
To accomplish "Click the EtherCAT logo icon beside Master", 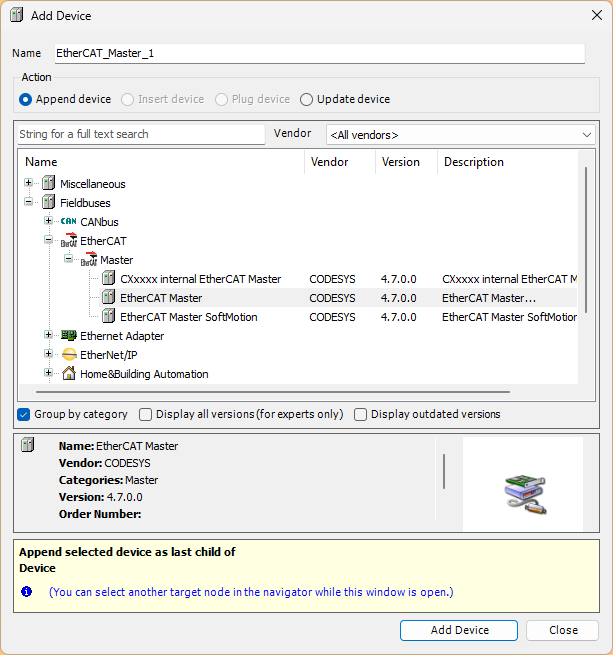I will [89, 259].
